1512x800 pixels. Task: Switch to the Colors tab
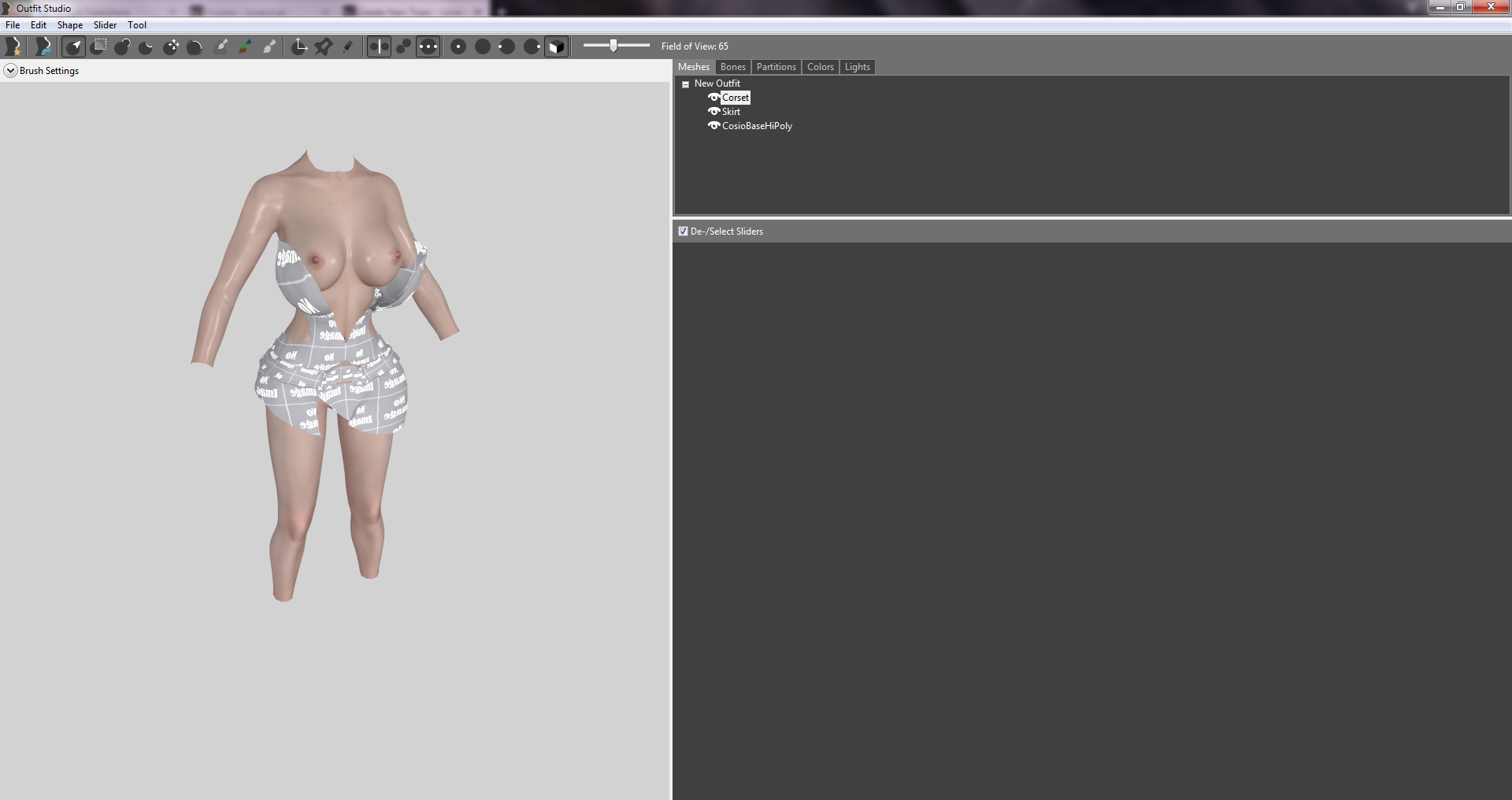pos(820,67)
